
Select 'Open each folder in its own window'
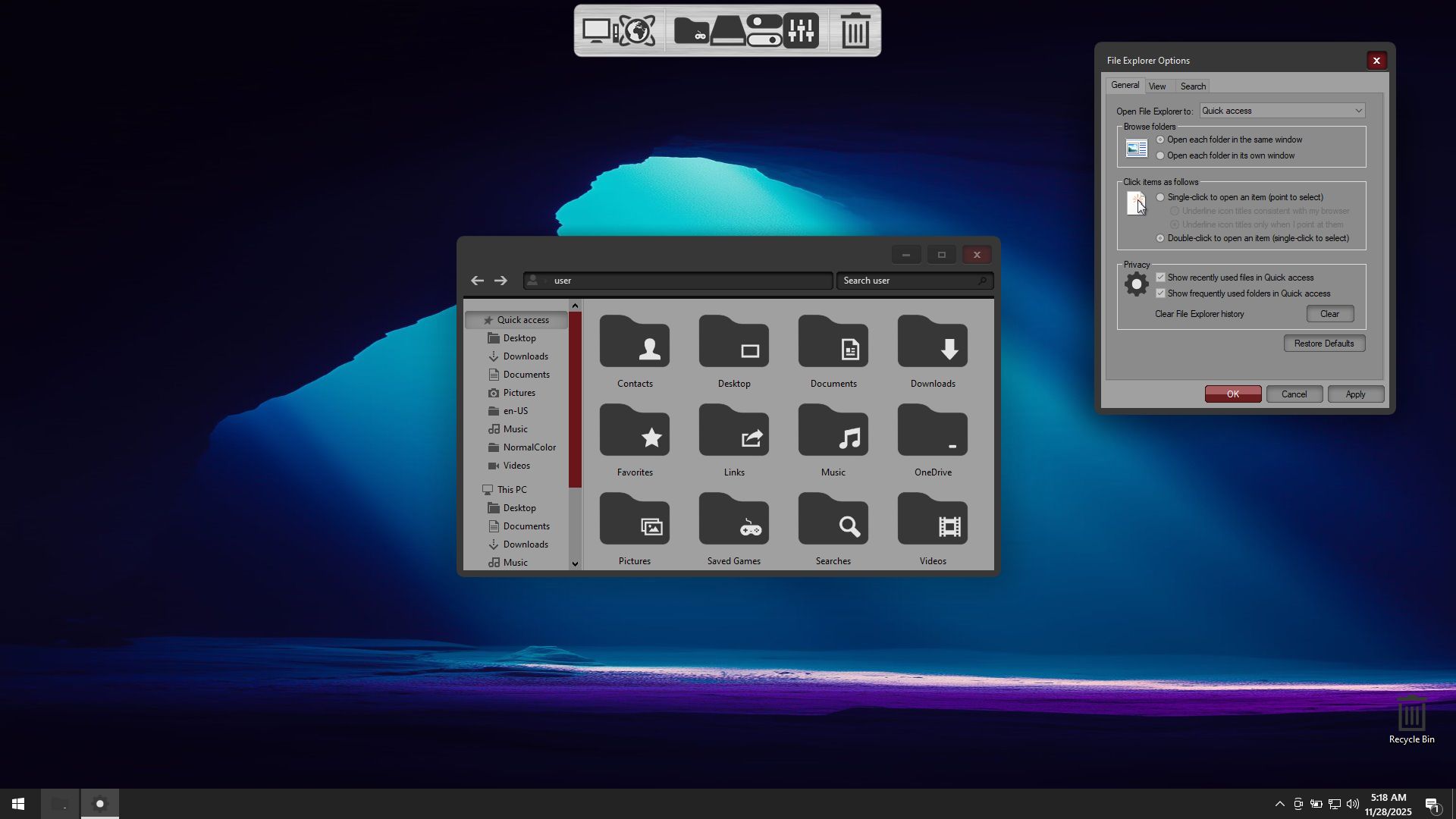coord(1160,155)
